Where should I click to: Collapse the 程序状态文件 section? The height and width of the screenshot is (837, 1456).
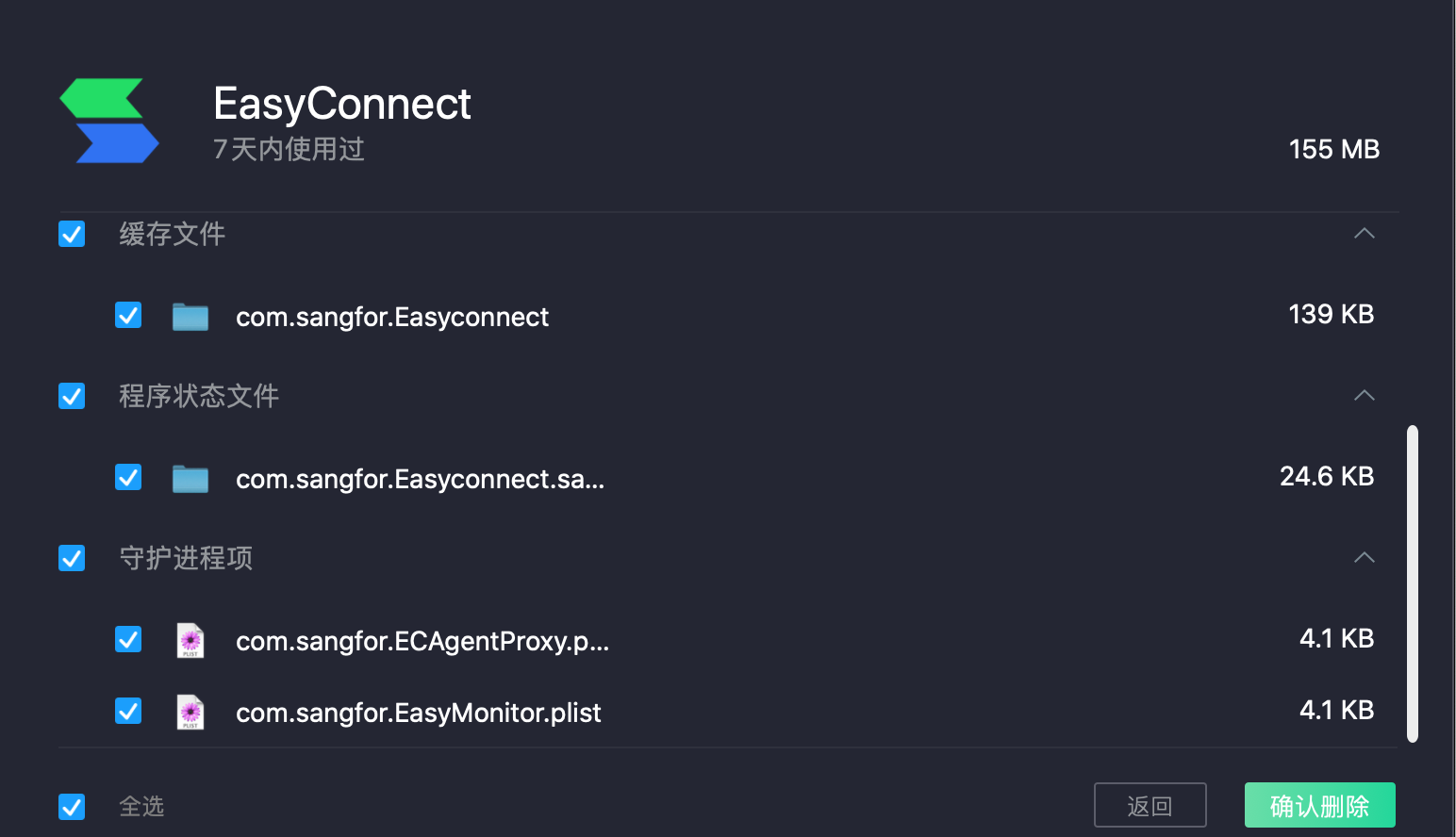click(x=1364, y=396)
